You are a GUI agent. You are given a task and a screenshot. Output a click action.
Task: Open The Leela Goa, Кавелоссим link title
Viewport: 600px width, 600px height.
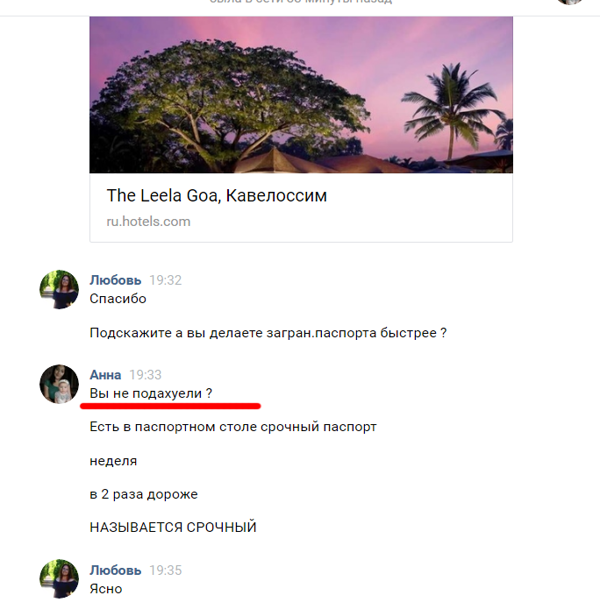tap(217, 196)
